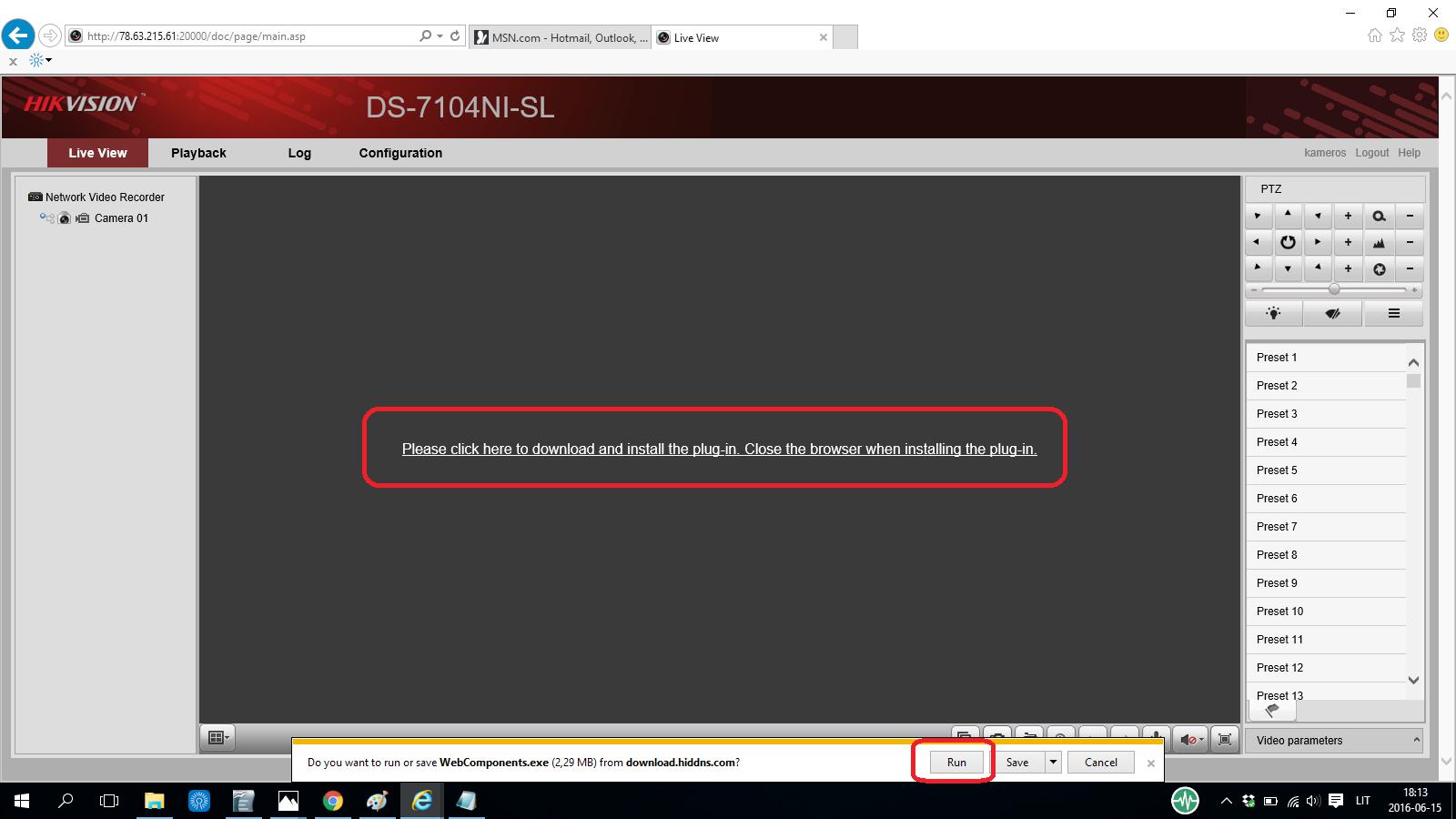1456x819 pixels.
Task: Click the zoom in plus button
Action: (x=1348, y=217)
